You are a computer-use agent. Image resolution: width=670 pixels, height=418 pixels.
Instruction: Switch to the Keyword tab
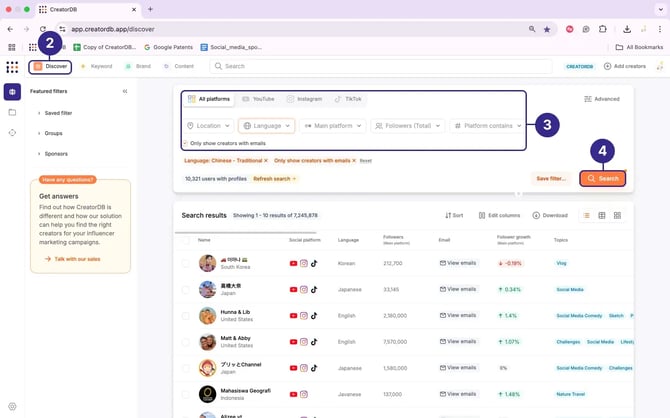point(96,66)
